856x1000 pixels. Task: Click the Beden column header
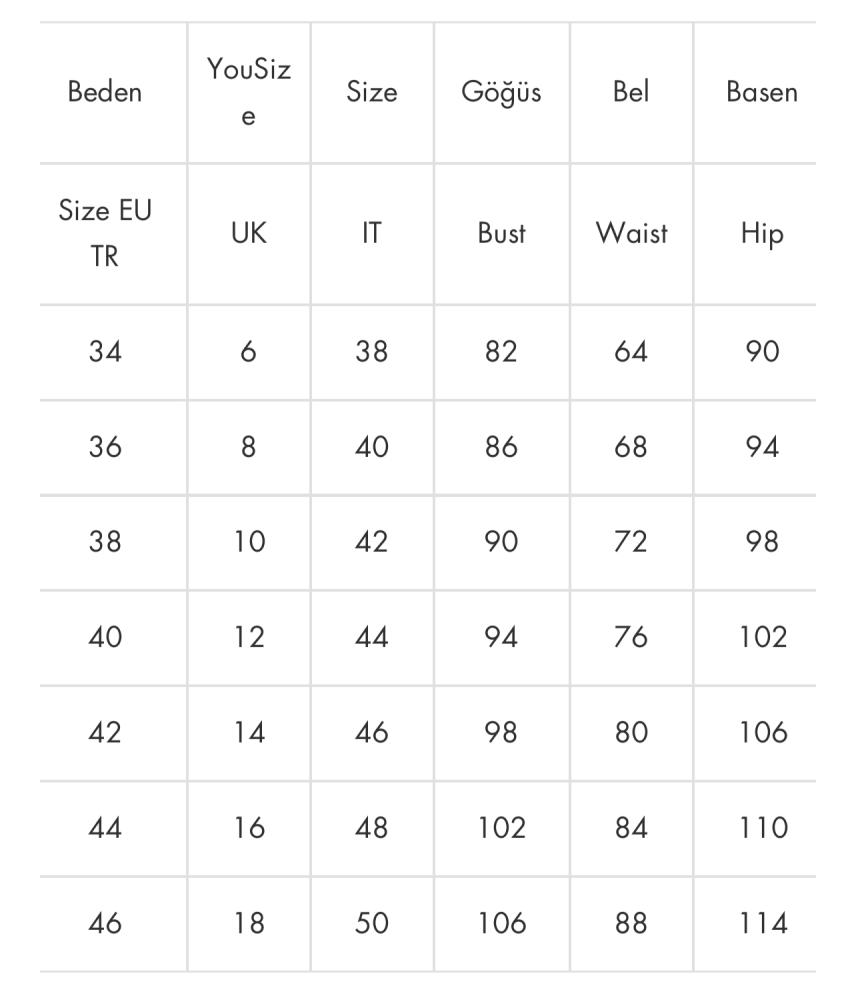coord(105,92)
